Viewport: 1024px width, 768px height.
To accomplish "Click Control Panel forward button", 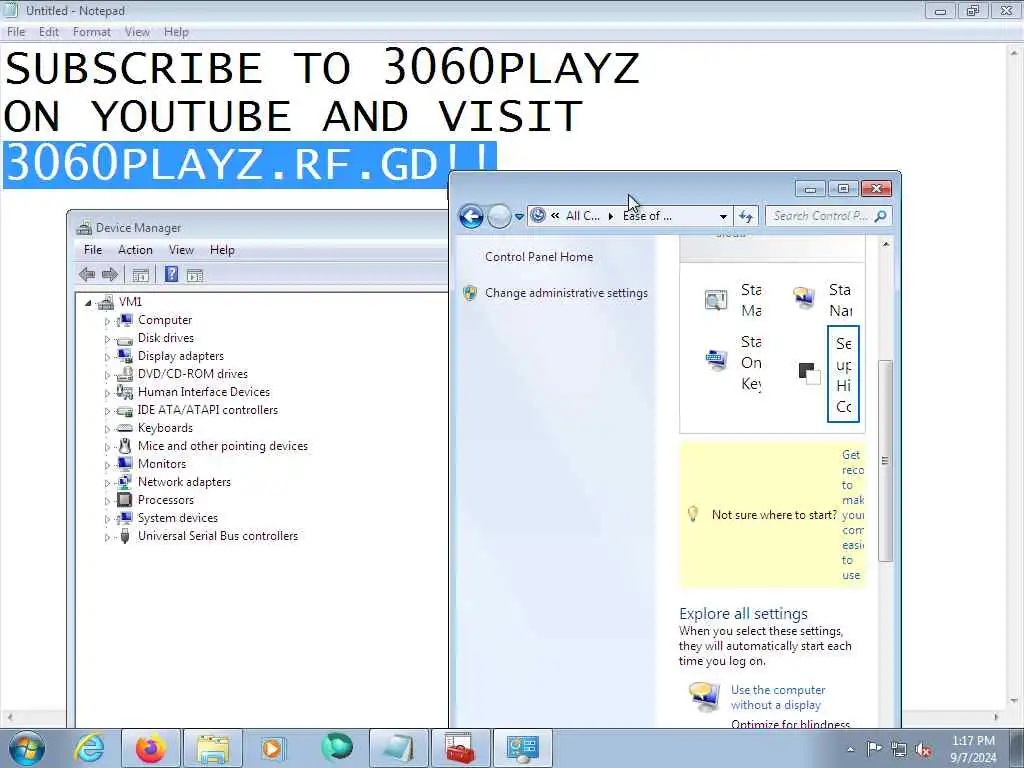I will point(500,216).
